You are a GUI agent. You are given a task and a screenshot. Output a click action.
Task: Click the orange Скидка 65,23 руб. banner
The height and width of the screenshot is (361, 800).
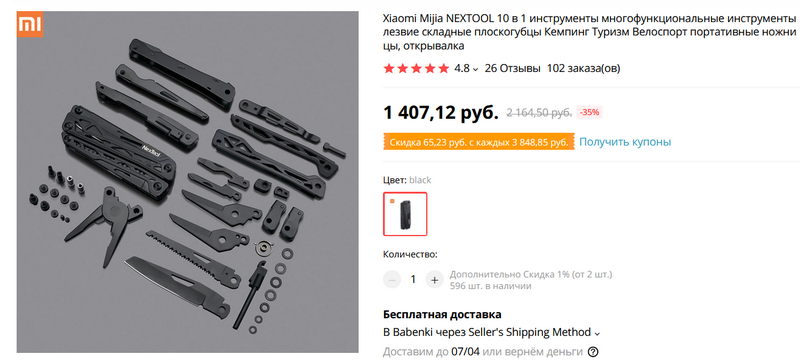(x=479, y=142)
